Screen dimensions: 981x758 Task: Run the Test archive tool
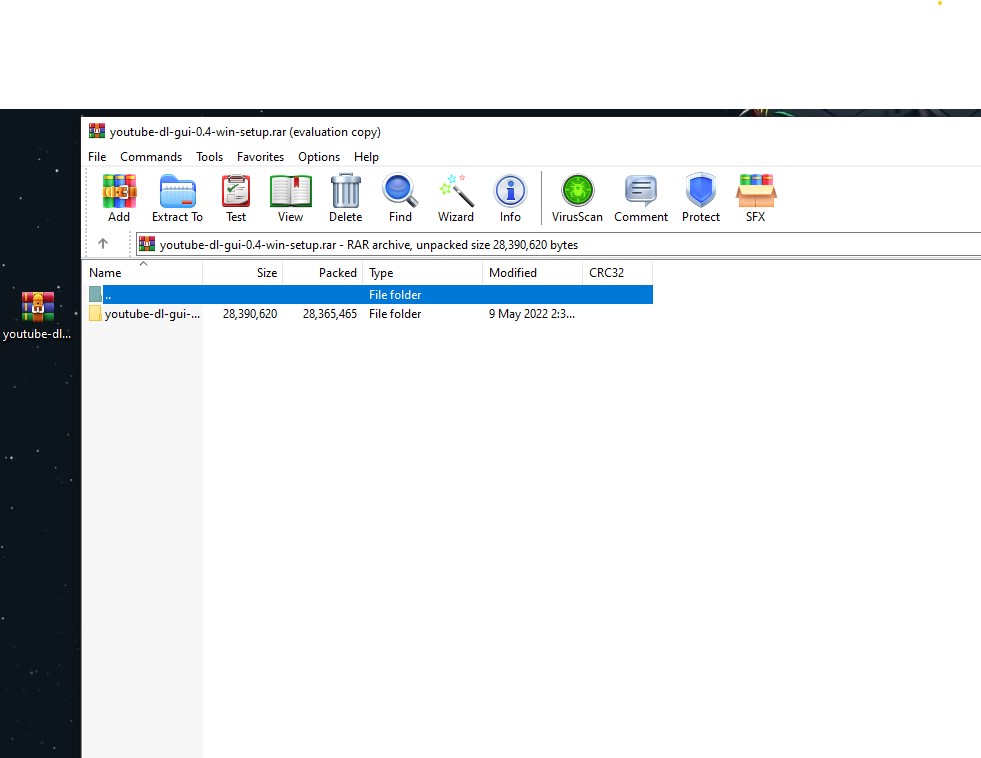(x=236, y=198)
